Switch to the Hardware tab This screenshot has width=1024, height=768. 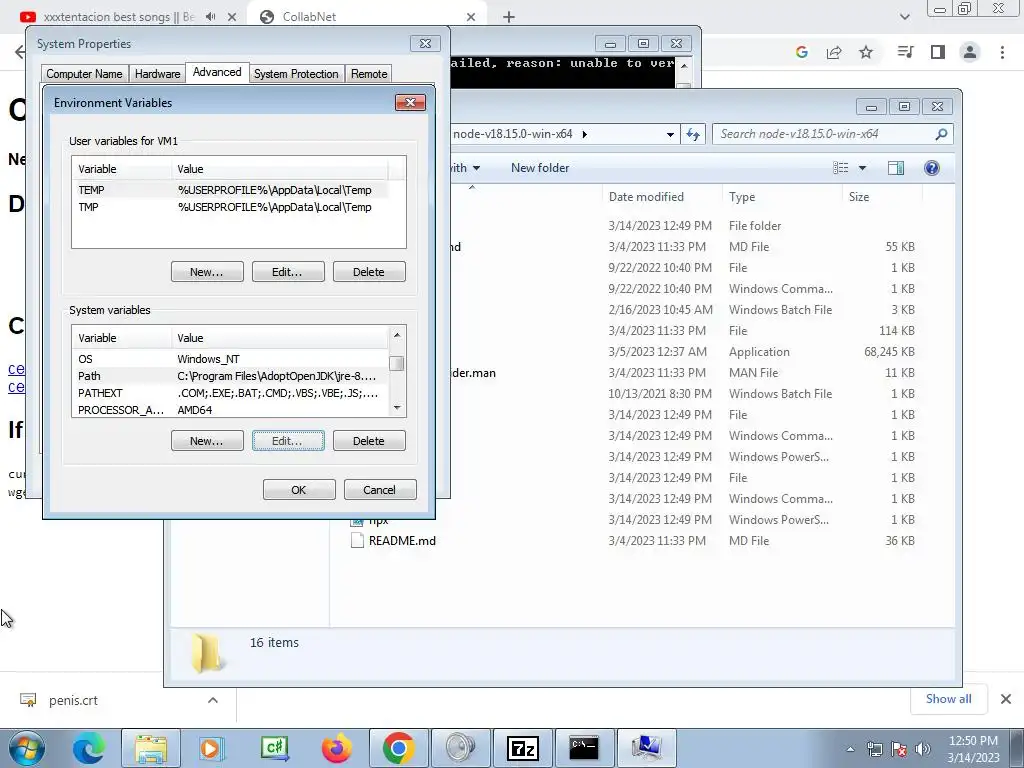[x=157, y=74]
